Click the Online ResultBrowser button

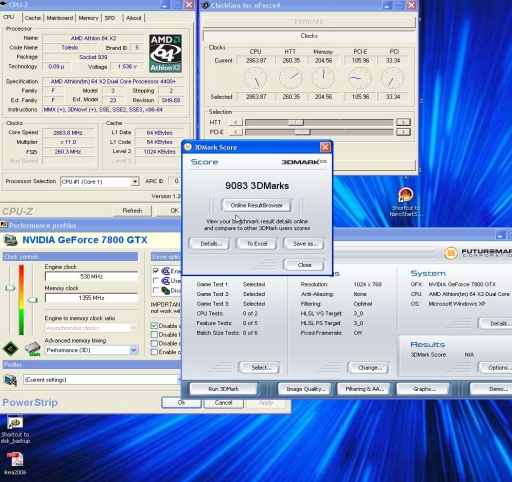tap(256, 205)
